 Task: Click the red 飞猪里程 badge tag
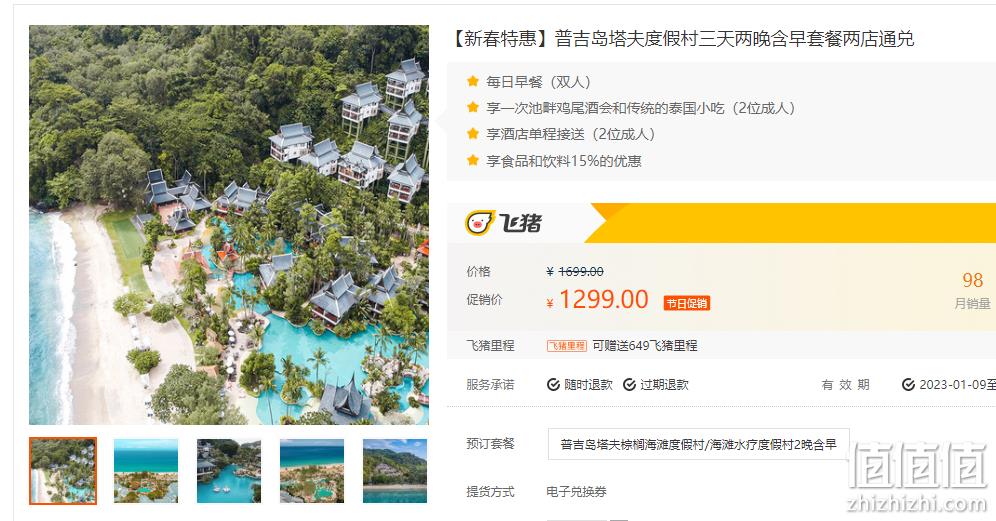567,346
